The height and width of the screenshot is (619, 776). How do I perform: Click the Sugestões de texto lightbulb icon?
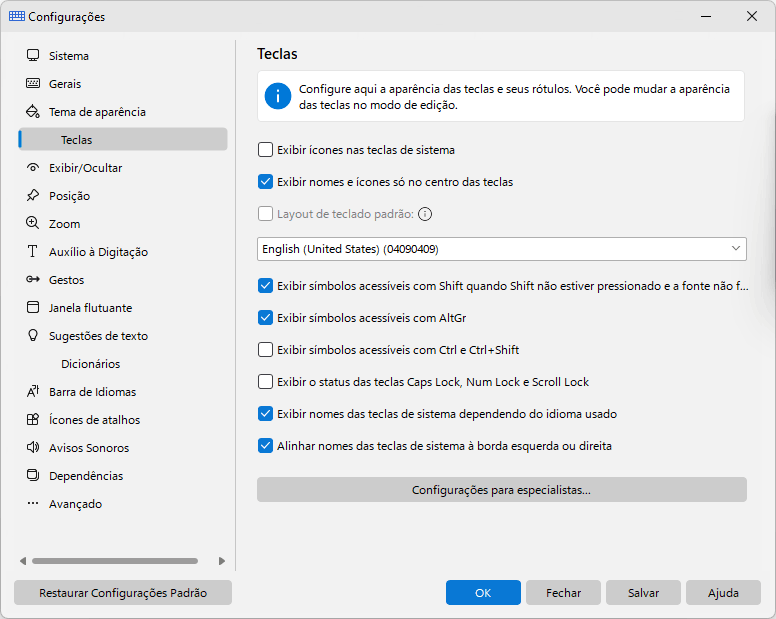pos(33,335)
